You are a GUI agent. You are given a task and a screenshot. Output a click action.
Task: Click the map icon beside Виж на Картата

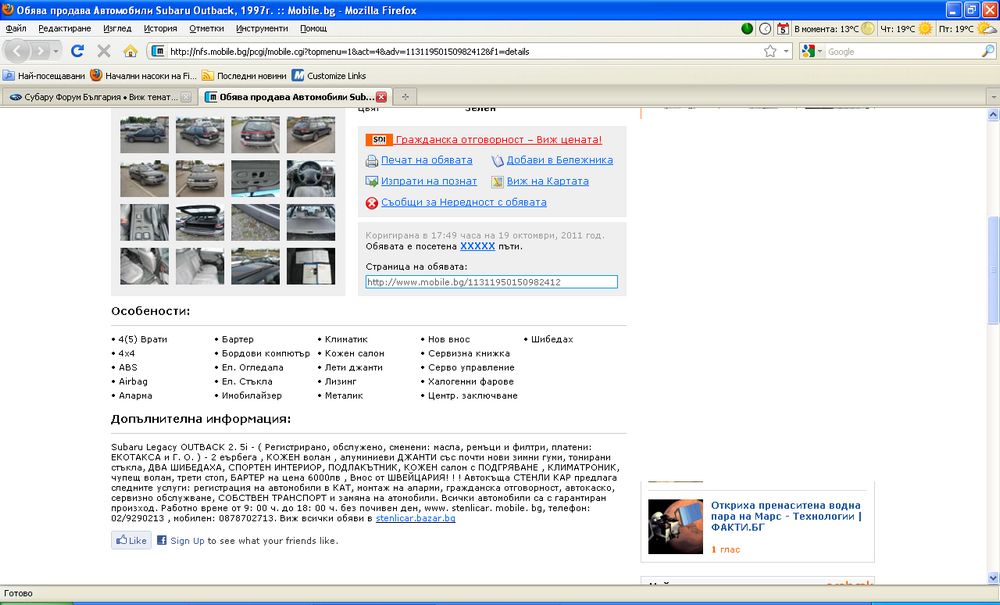[x=497, y=182]
